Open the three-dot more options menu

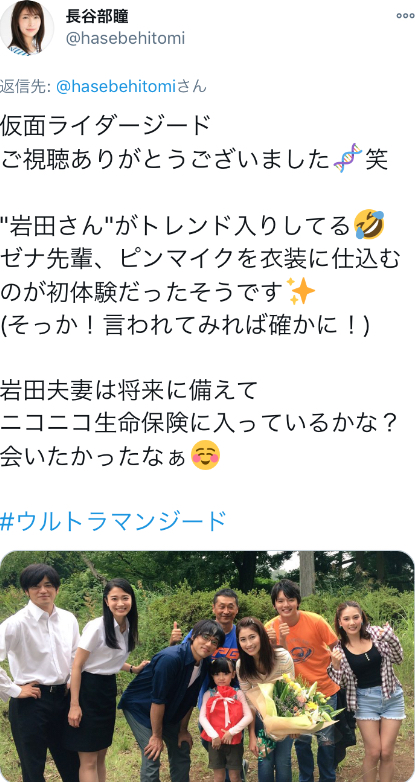[x=405, y=16]
